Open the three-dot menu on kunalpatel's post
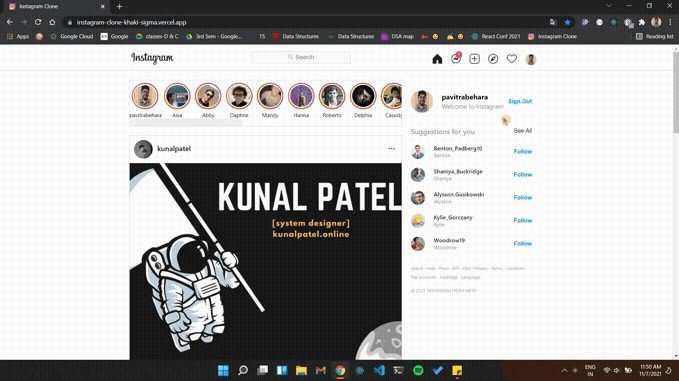 pos(391,149)
